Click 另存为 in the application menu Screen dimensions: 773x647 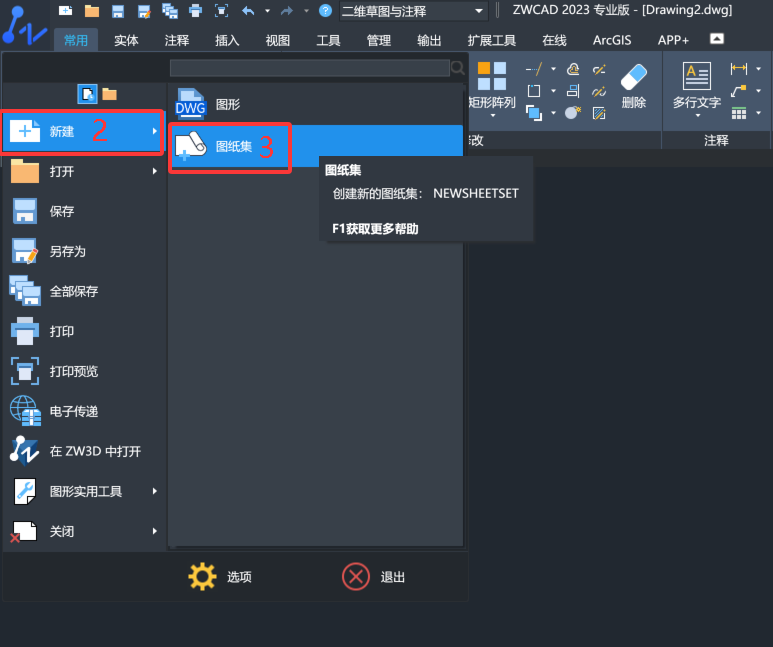(83, 251)
